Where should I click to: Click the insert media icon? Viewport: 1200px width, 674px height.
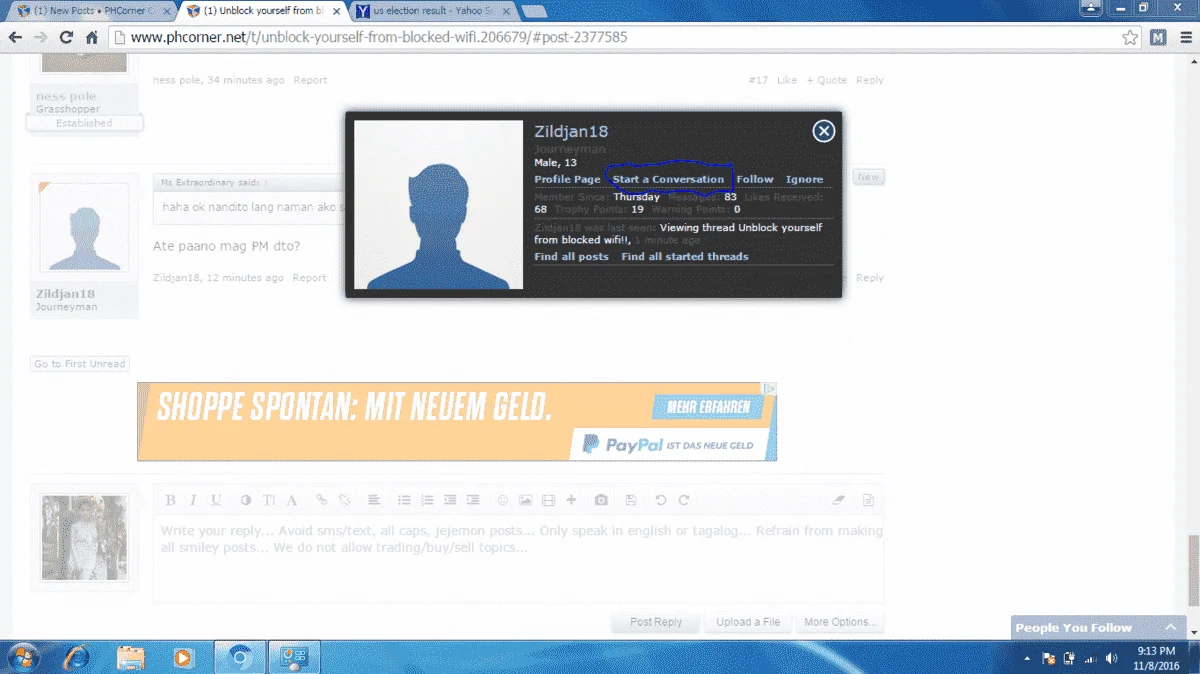point(548,500)
